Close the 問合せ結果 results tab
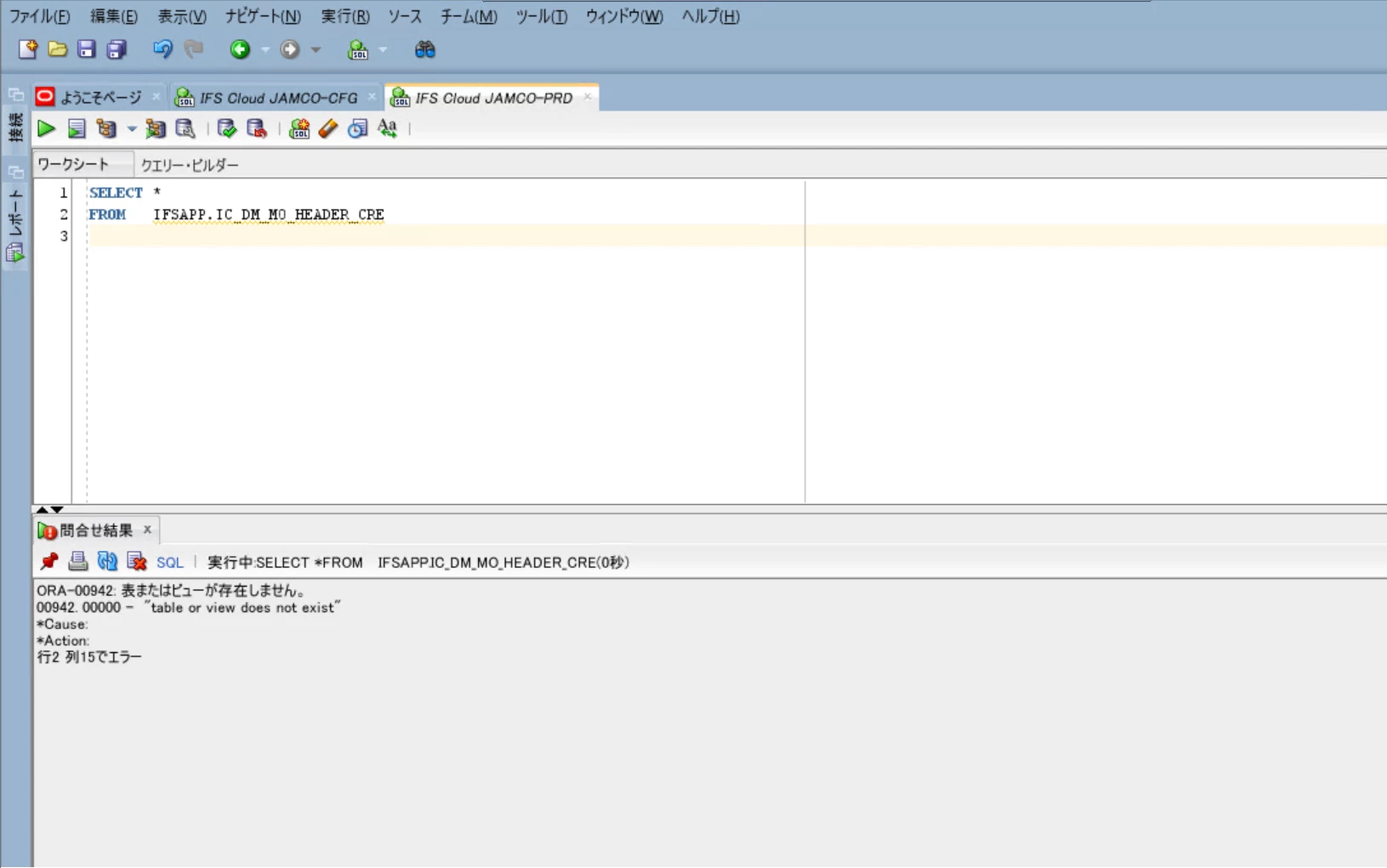 point(147,530)
